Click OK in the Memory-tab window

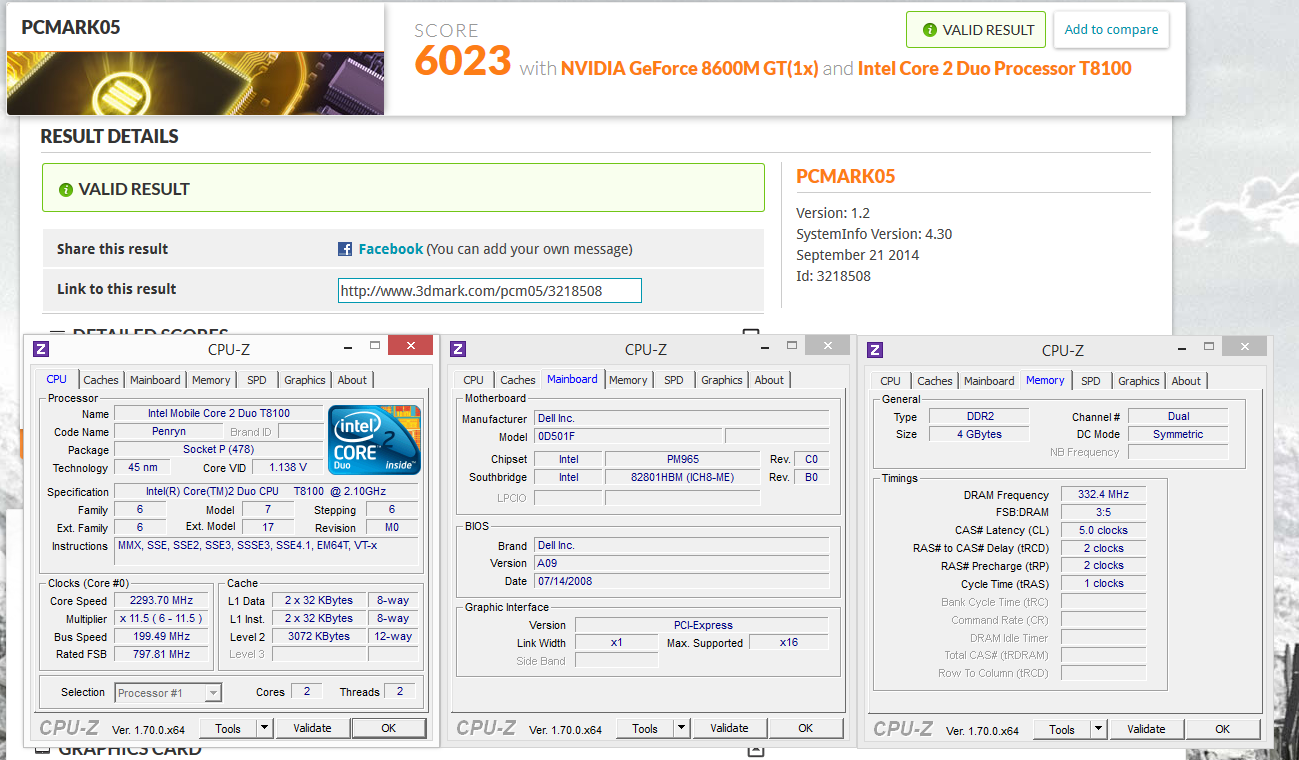[x=1223, y=729]
